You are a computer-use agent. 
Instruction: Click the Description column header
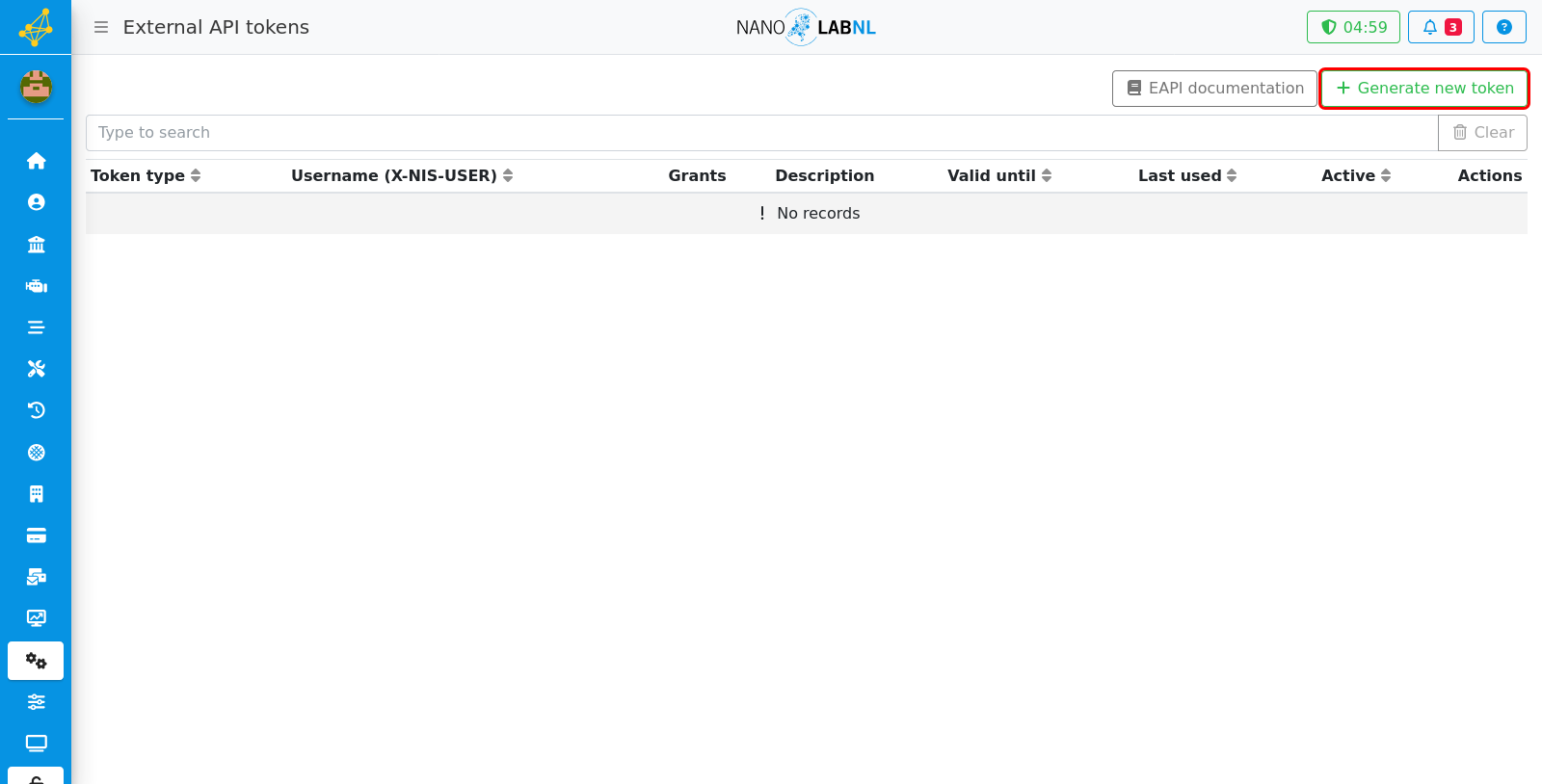[824, 175]
